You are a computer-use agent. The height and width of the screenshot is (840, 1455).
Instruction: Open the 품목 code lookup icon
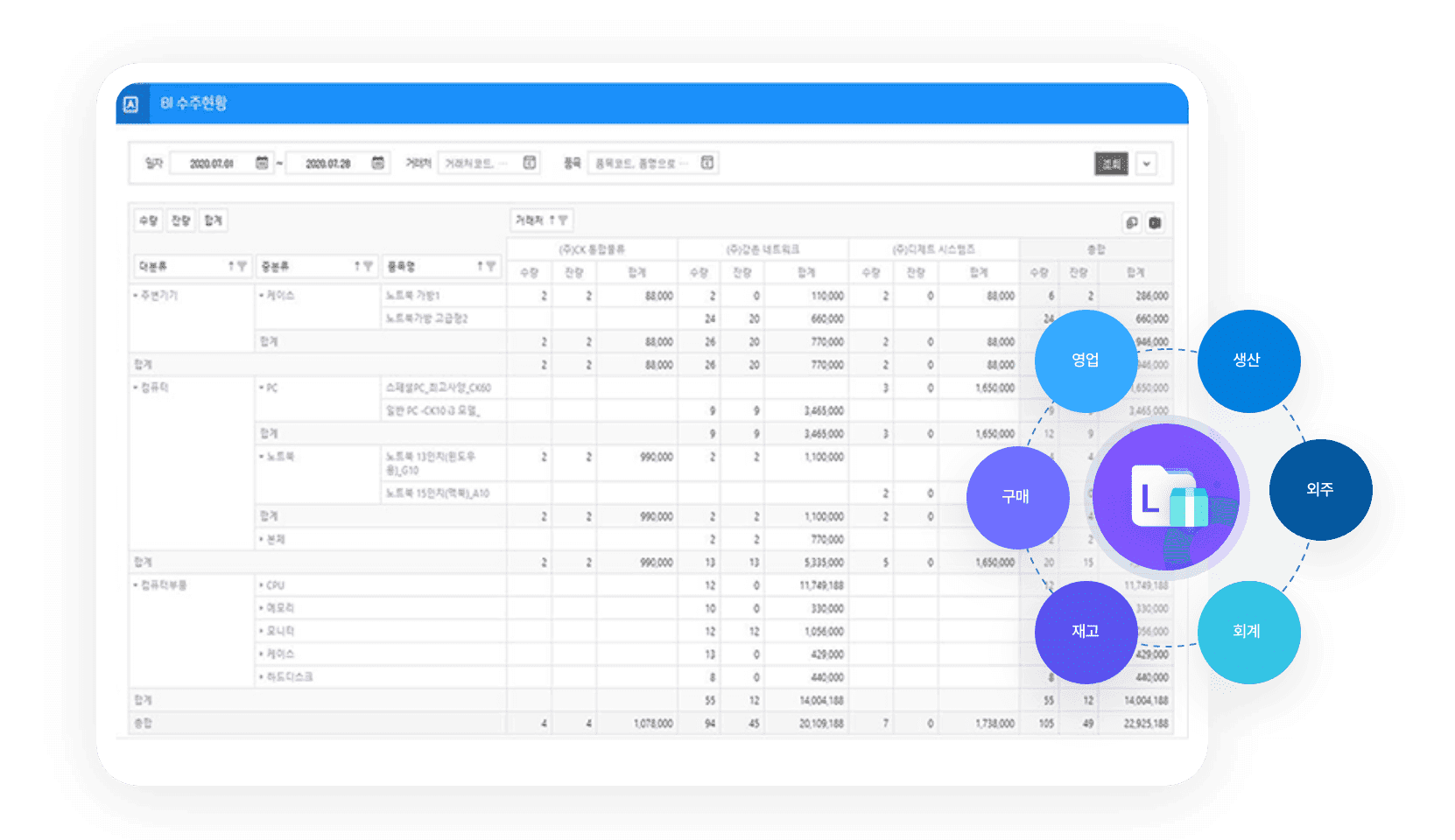coord(707,163)
